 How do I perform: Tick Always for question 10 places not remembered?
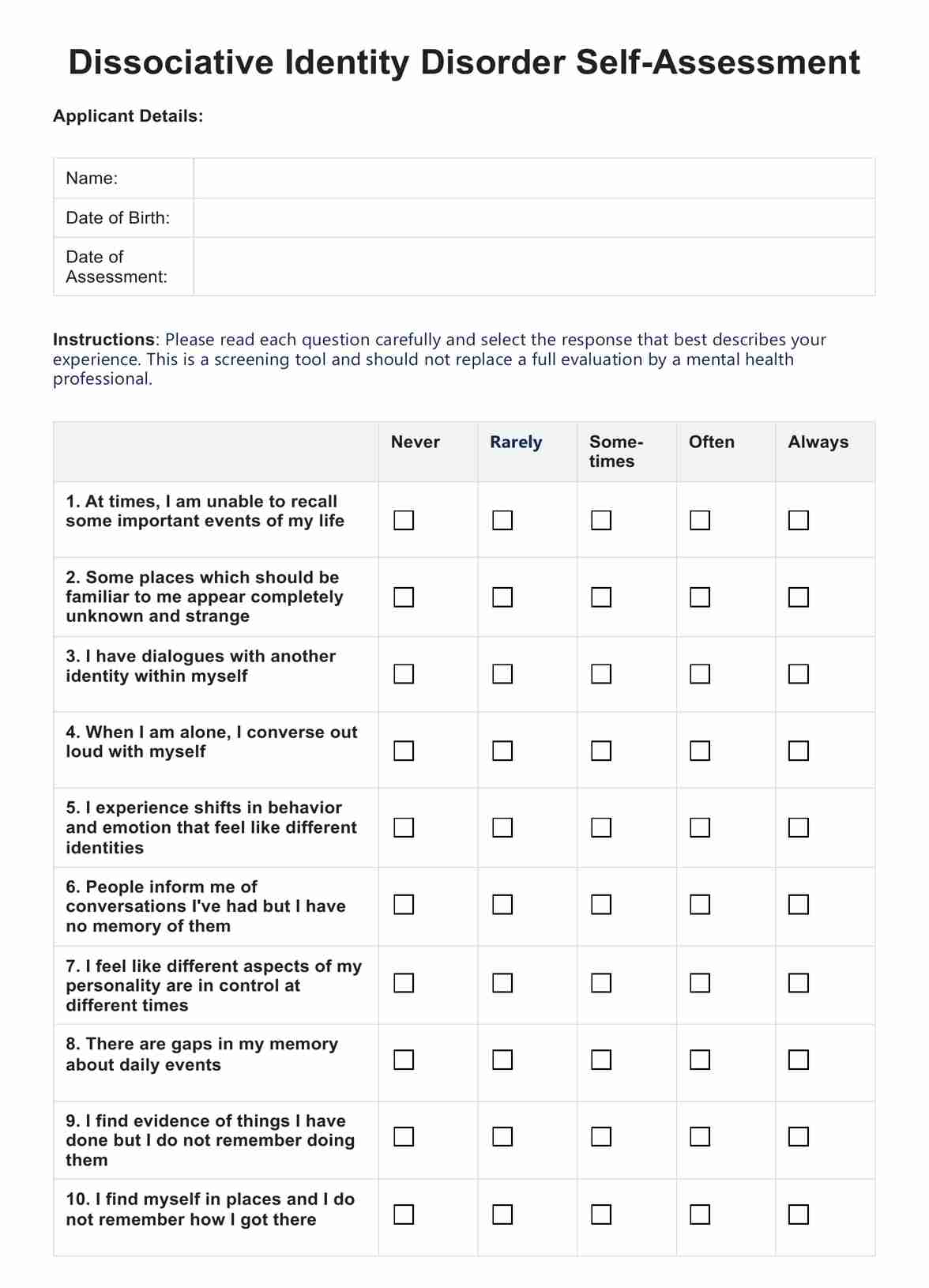point(799,1215)
